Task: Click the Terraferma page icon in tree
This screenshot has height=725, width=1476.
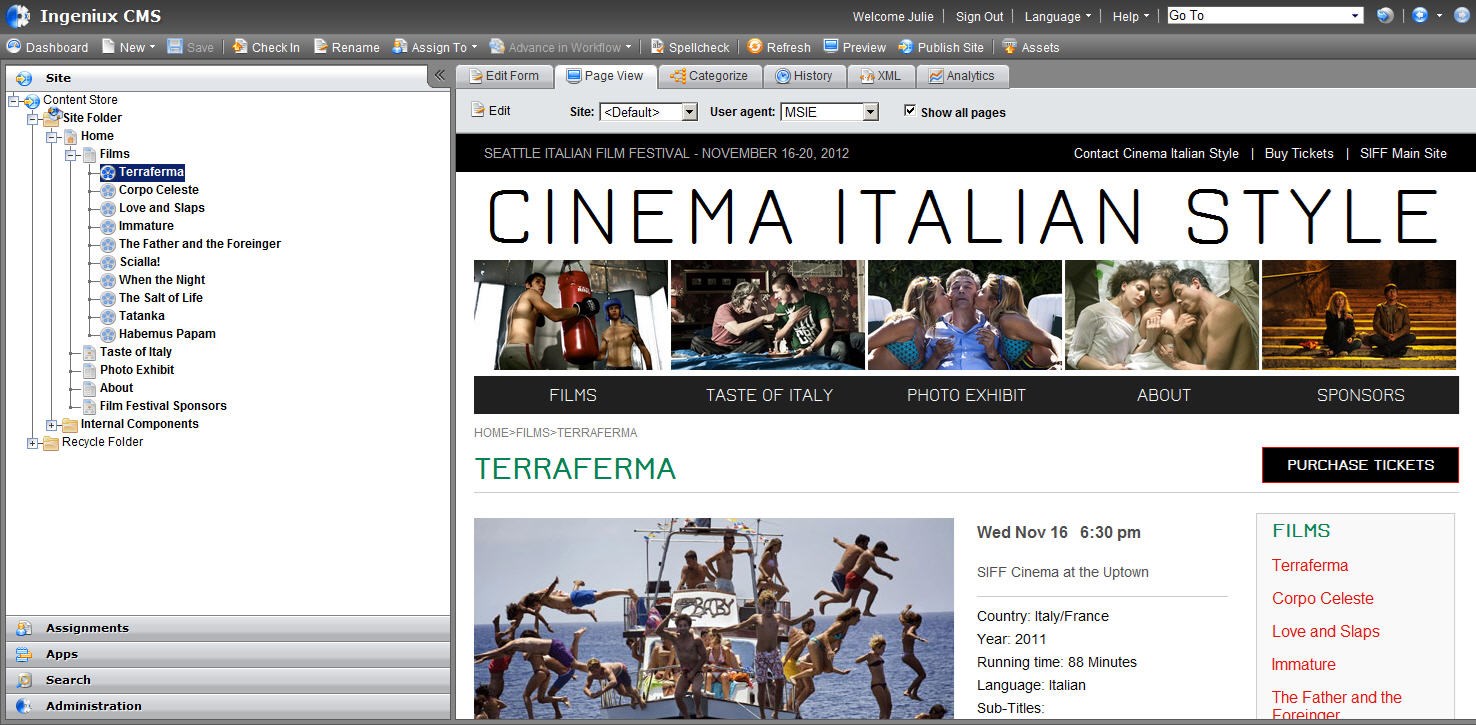Action: click(108, 173)
